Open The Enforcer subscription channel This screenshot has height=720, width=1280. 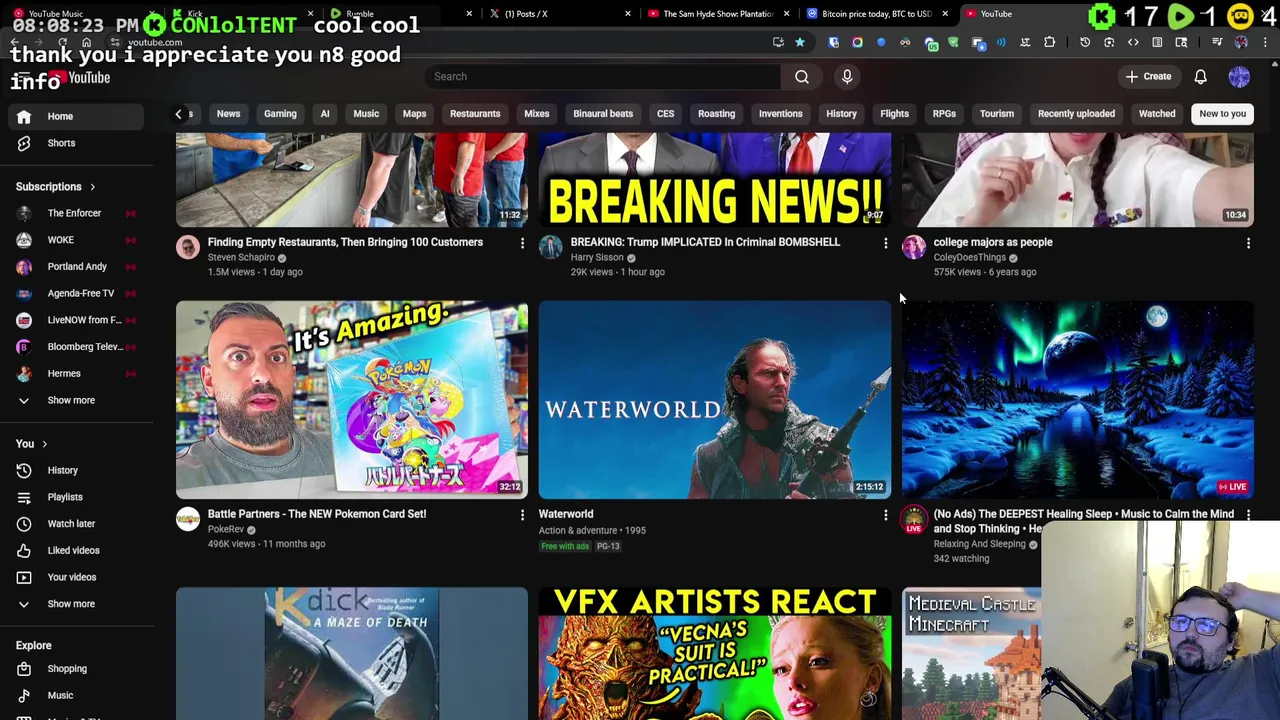click(77, 213)
